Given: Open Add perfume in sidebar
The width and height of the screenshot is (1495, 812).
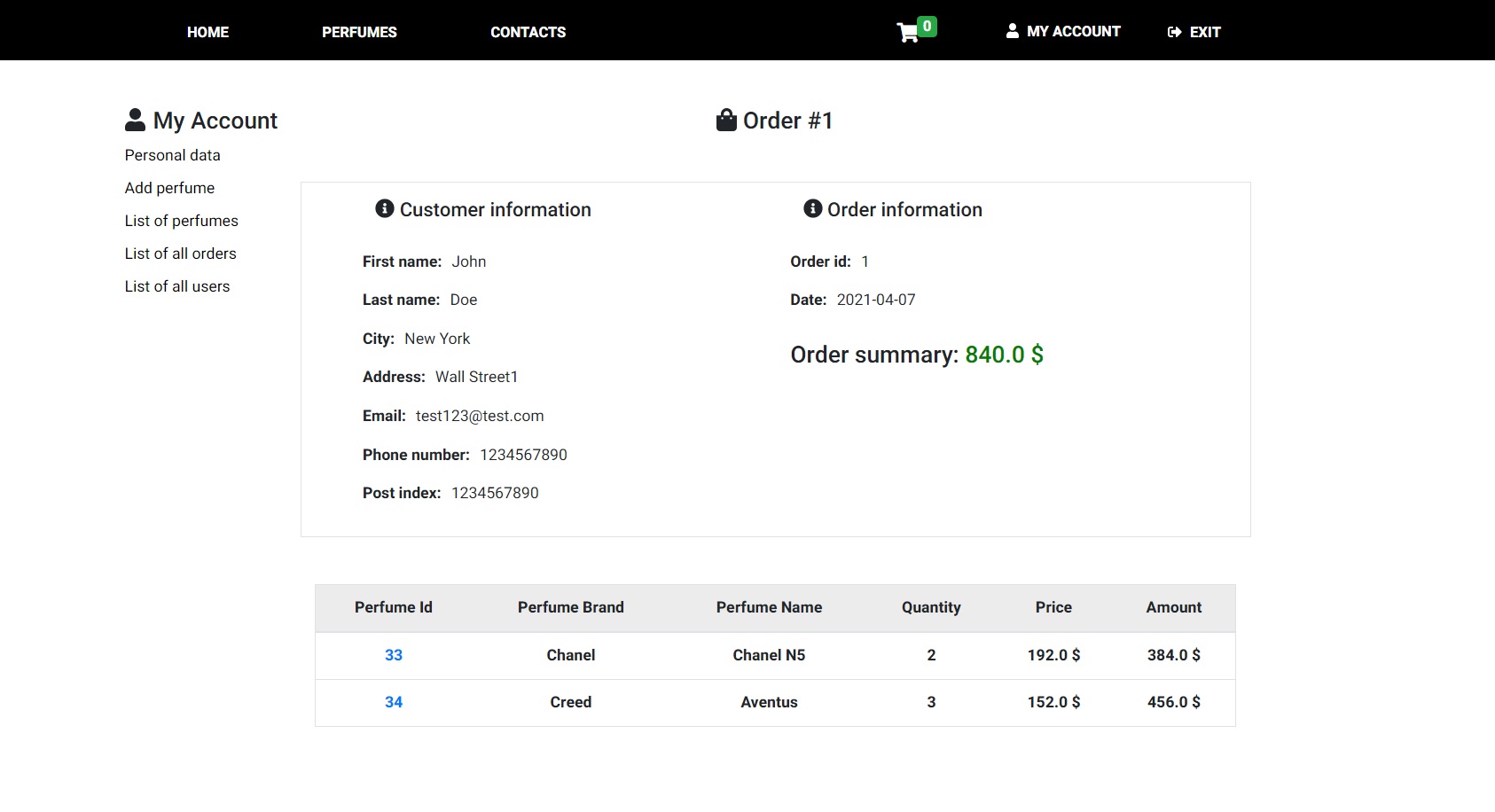Looking at the screenshot, I should coord(169,188).
